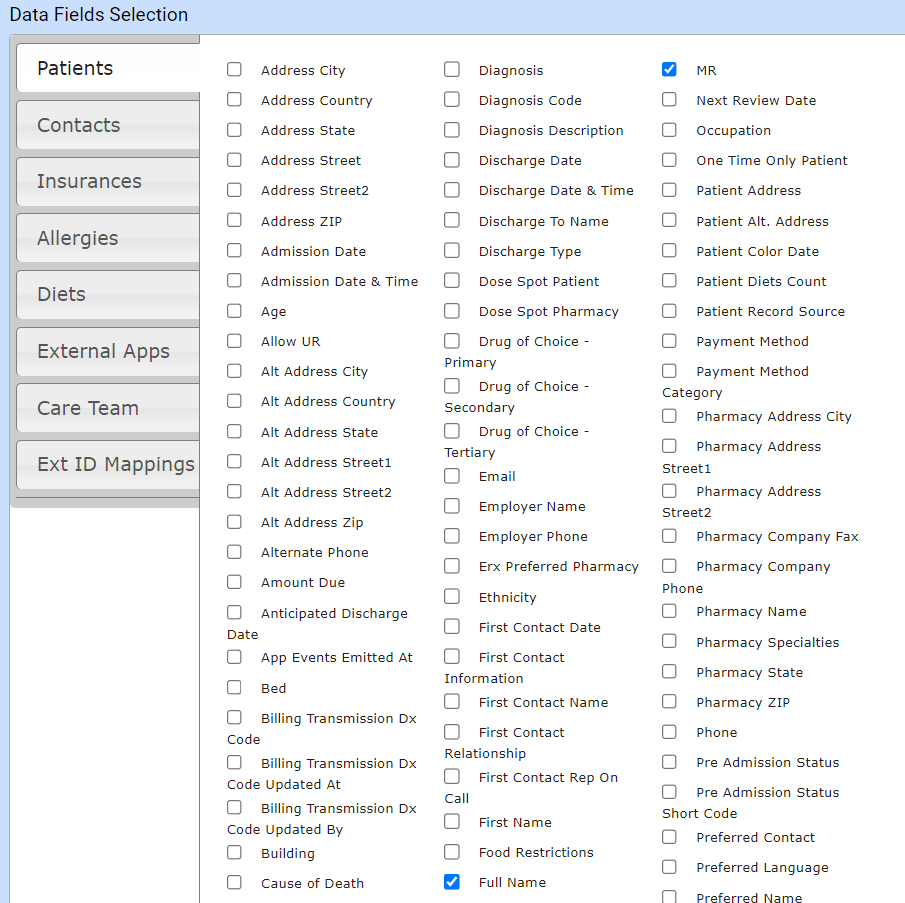Check the Preferred Language checkbox
905x903 pixels.
point(669,866)
